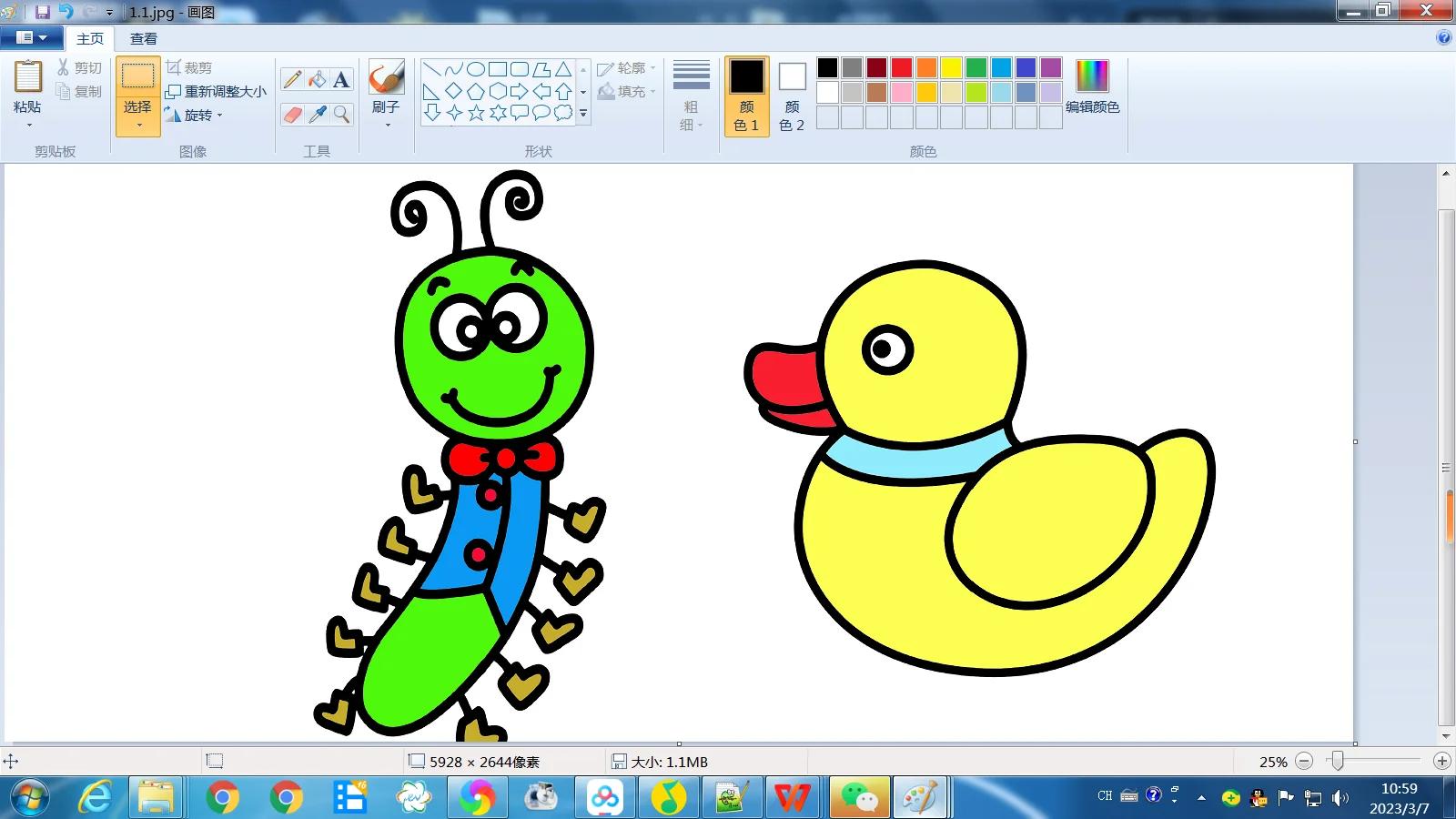Select the Text tool
Screen dimensions: 1456x819
(x=341, y=80)
